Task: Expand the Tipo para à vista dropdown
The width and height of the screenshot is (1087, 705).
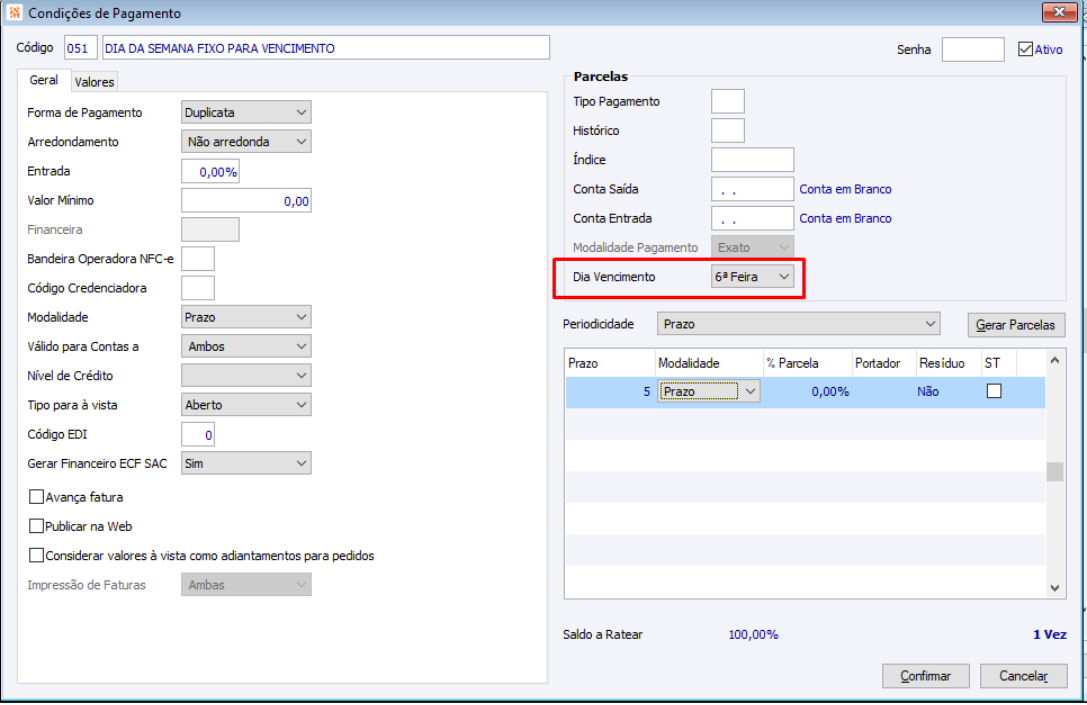Action: point(246,405)
